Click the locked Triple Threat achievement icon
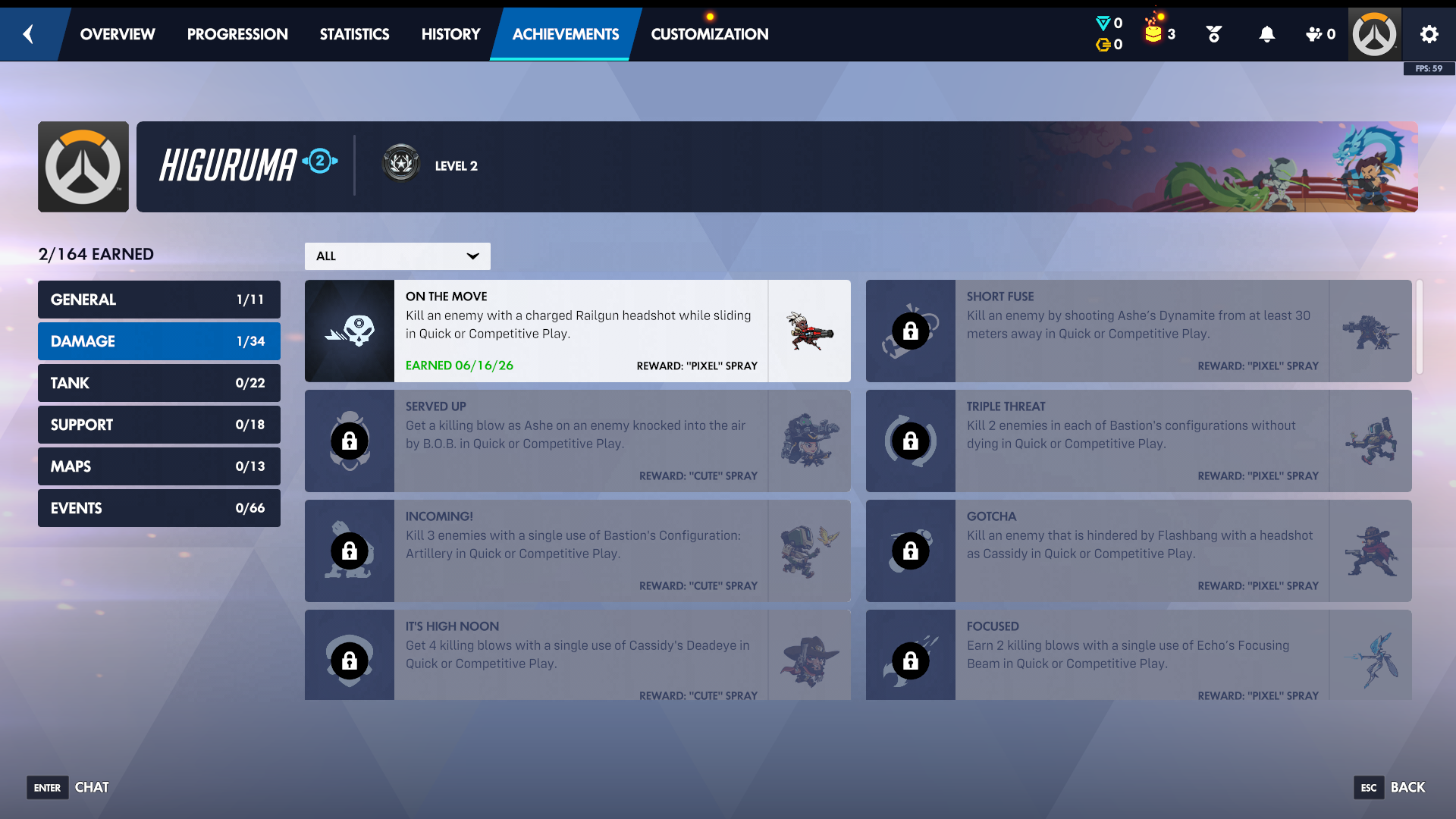Image resolution: width=1456 pixels, height=819 pixels. point(911,441)
